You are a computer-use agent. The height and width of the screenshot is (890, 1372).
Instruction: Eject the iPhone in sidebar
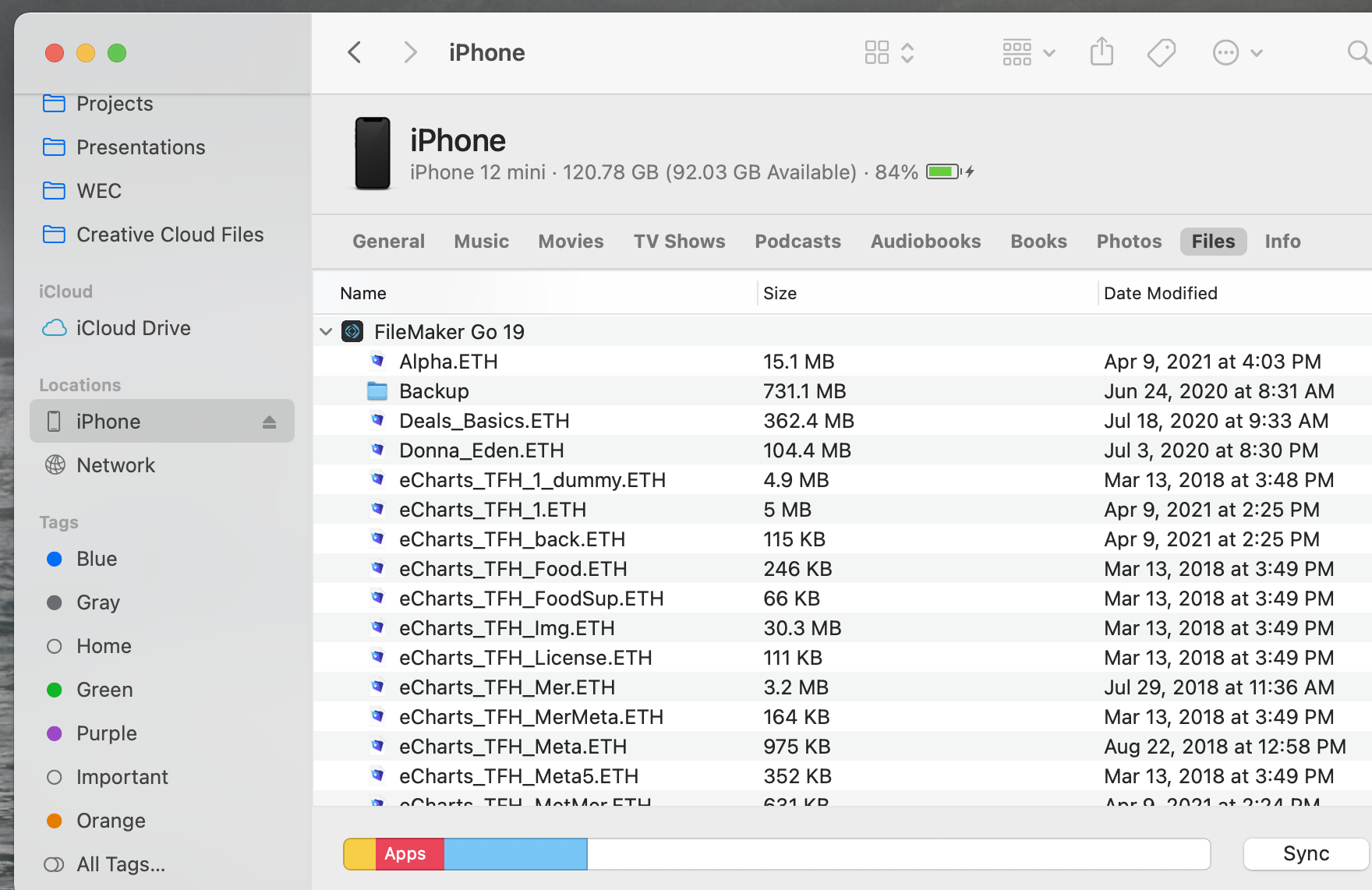[270, 422]
